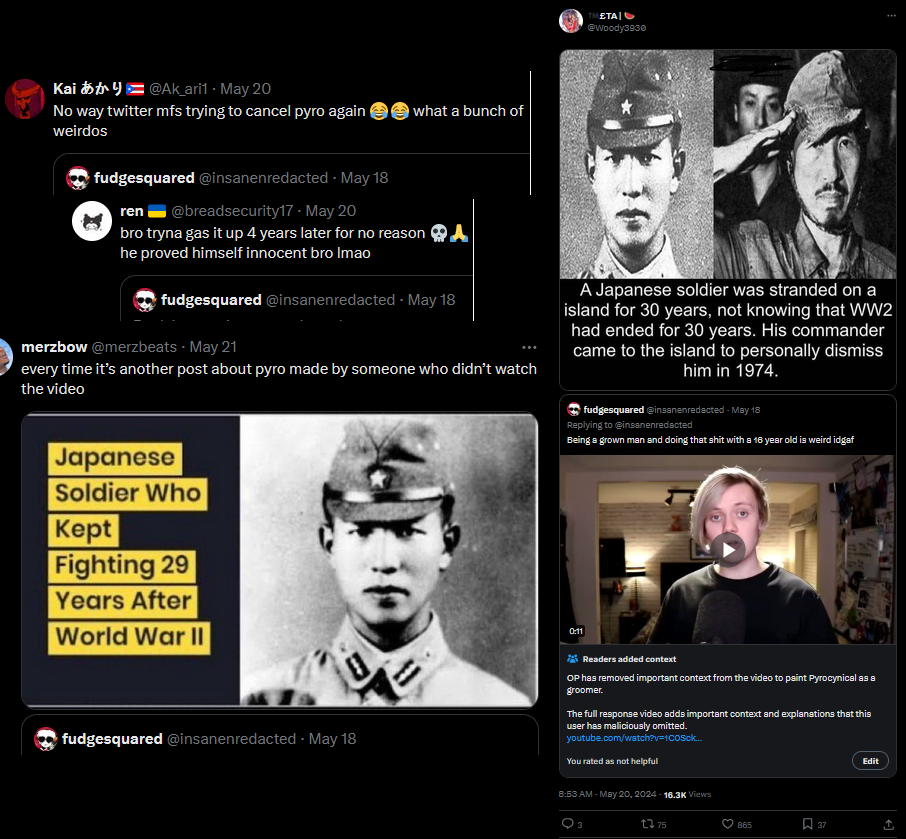
Task: Open the stranded Japanese soldier meme image
Action: (727, 220)
